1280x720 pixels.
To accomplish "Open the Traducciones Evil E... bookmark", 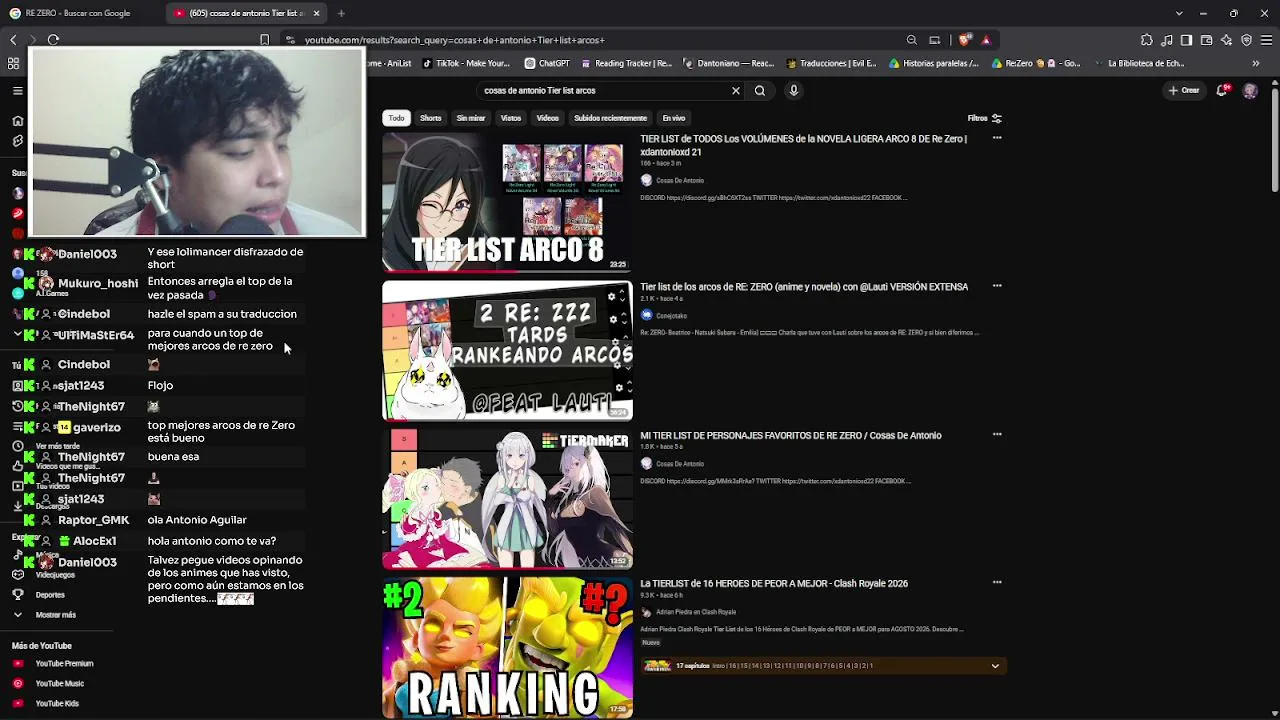I will pos(831,63).
